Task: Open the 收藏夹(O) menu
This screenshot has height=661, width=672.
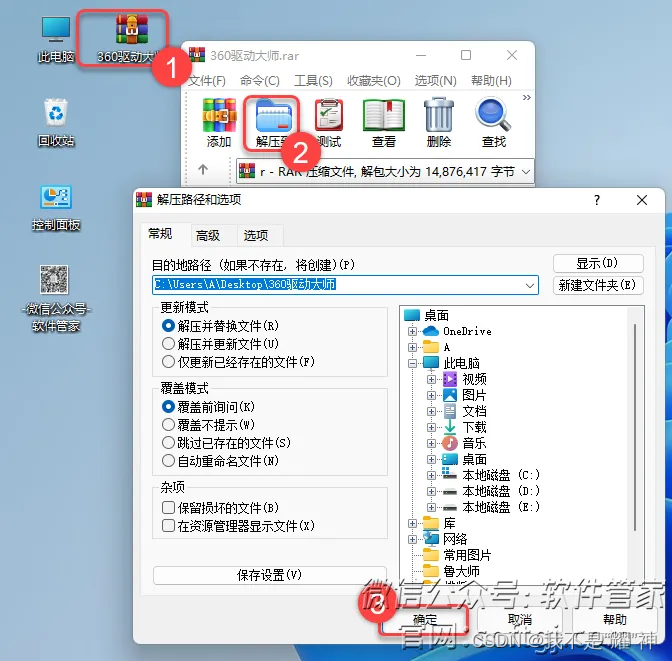Action: coord(374,81)
